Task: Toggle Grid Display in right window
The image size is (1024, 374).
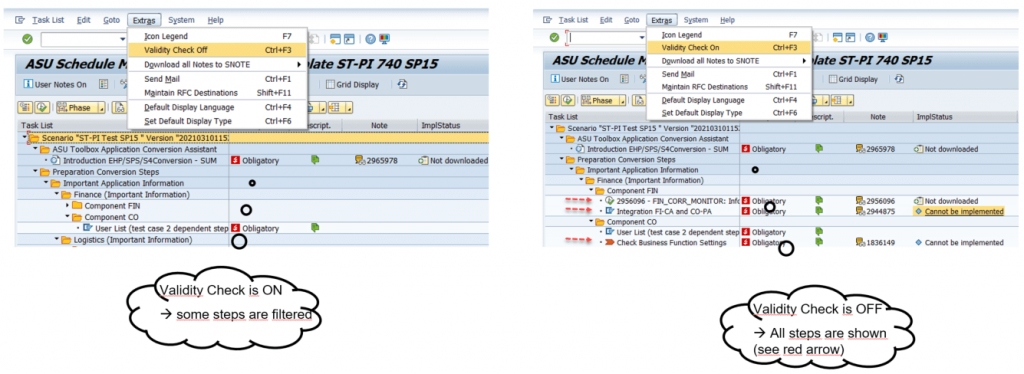Action: (853, 79)
